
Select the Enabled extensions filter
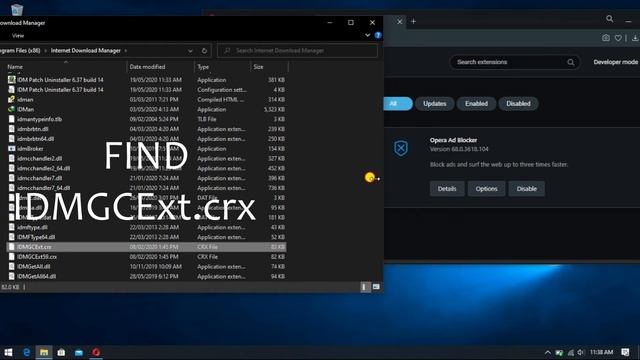[476, 104]
